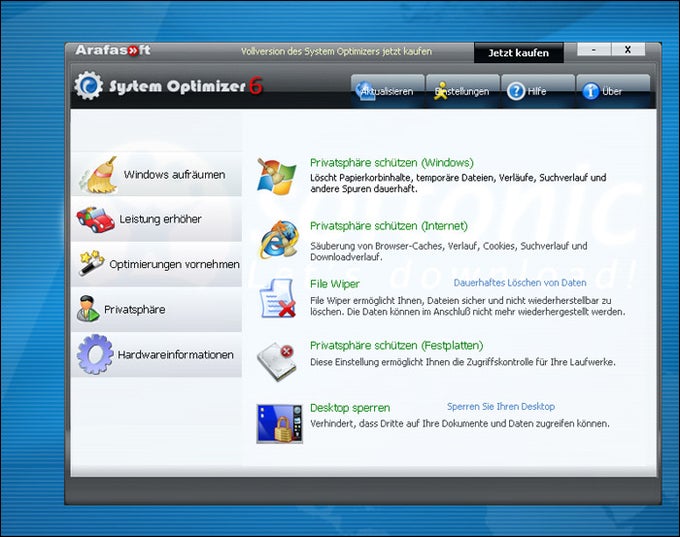Switch to Leistung erhöhen section
The image size is (680, 537).
(x=157, y=219)
